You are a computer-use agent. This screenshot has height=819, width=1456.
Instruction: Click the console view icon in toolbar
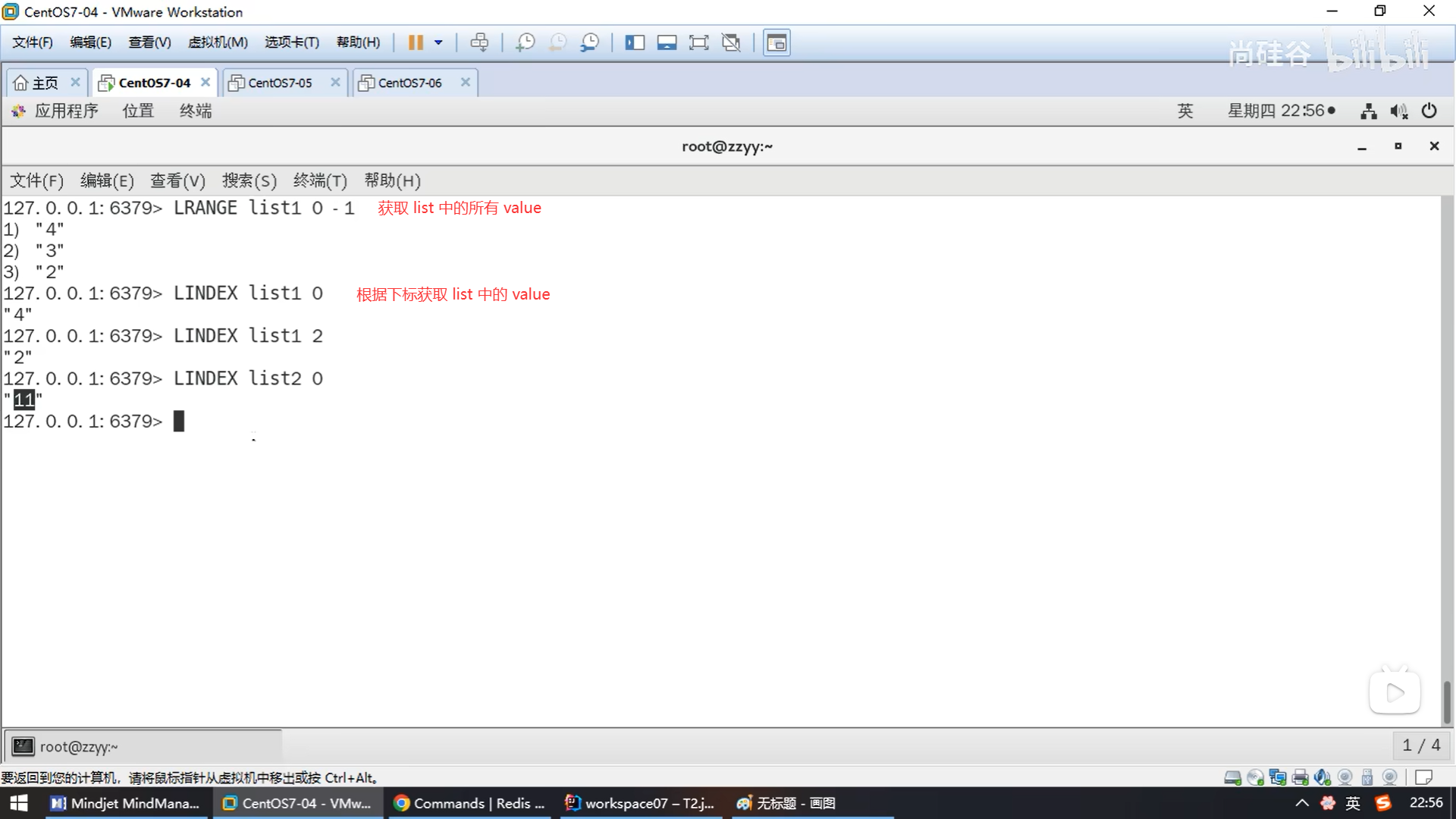pos(777,42)
